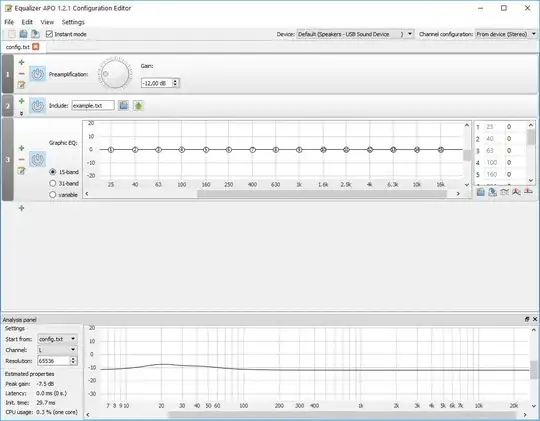Click the Preamplification gain dial
Screen dimensions: 540x421
(115, 74)
